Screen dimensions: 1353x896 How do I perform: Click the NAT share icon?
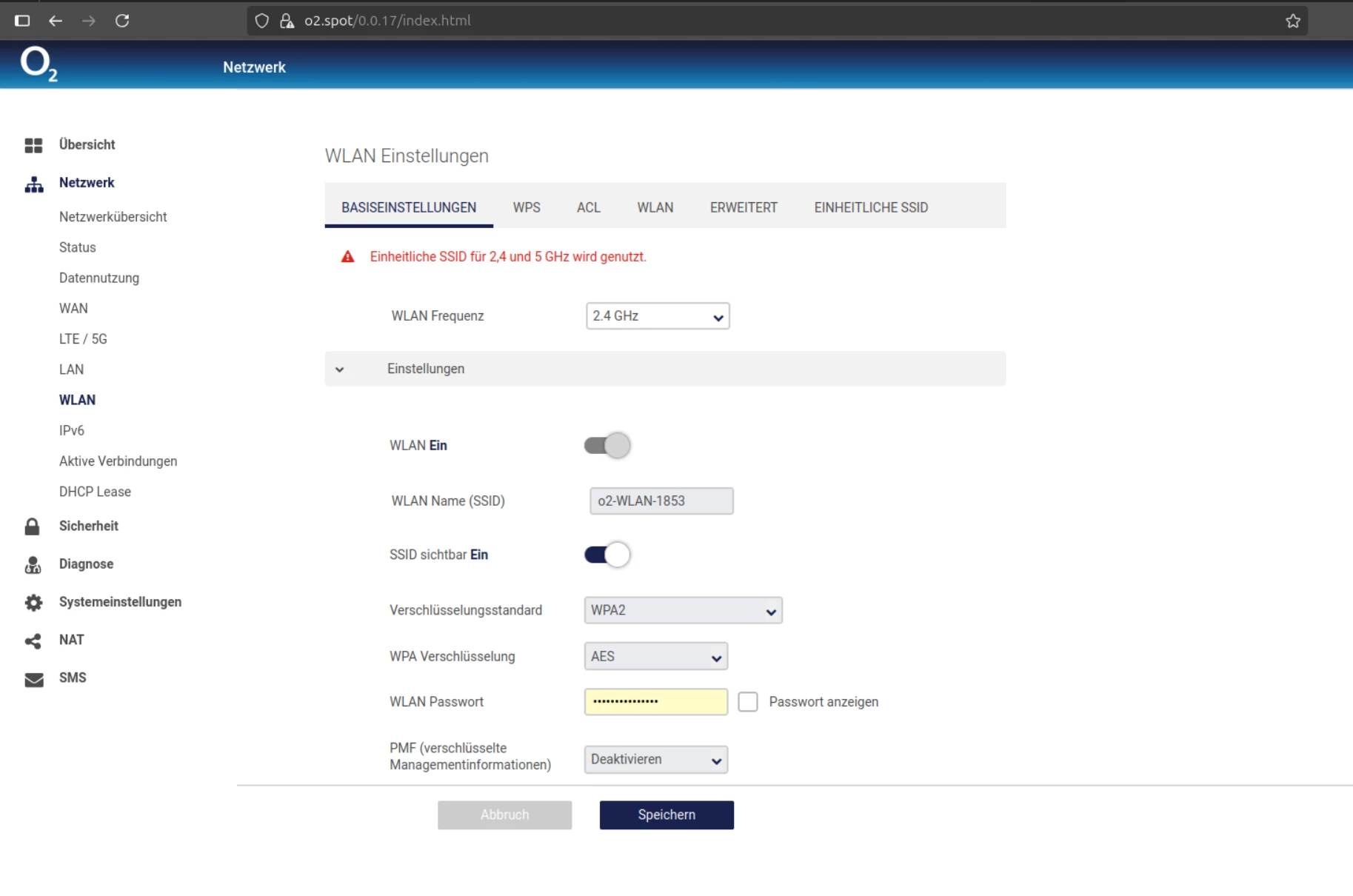(33, 641)
